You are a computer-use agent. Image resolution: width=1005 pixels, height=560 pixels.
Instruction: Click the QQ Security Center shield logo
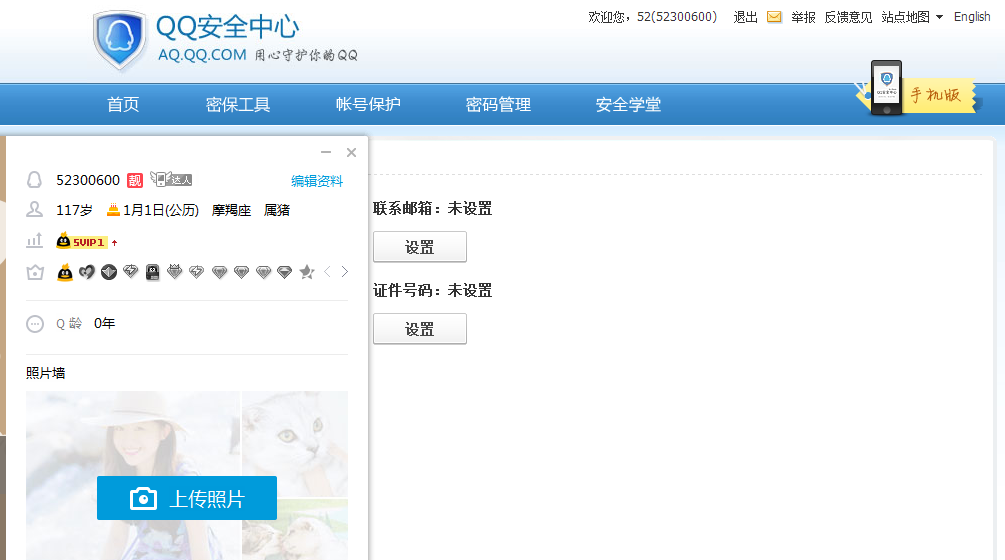119,40
